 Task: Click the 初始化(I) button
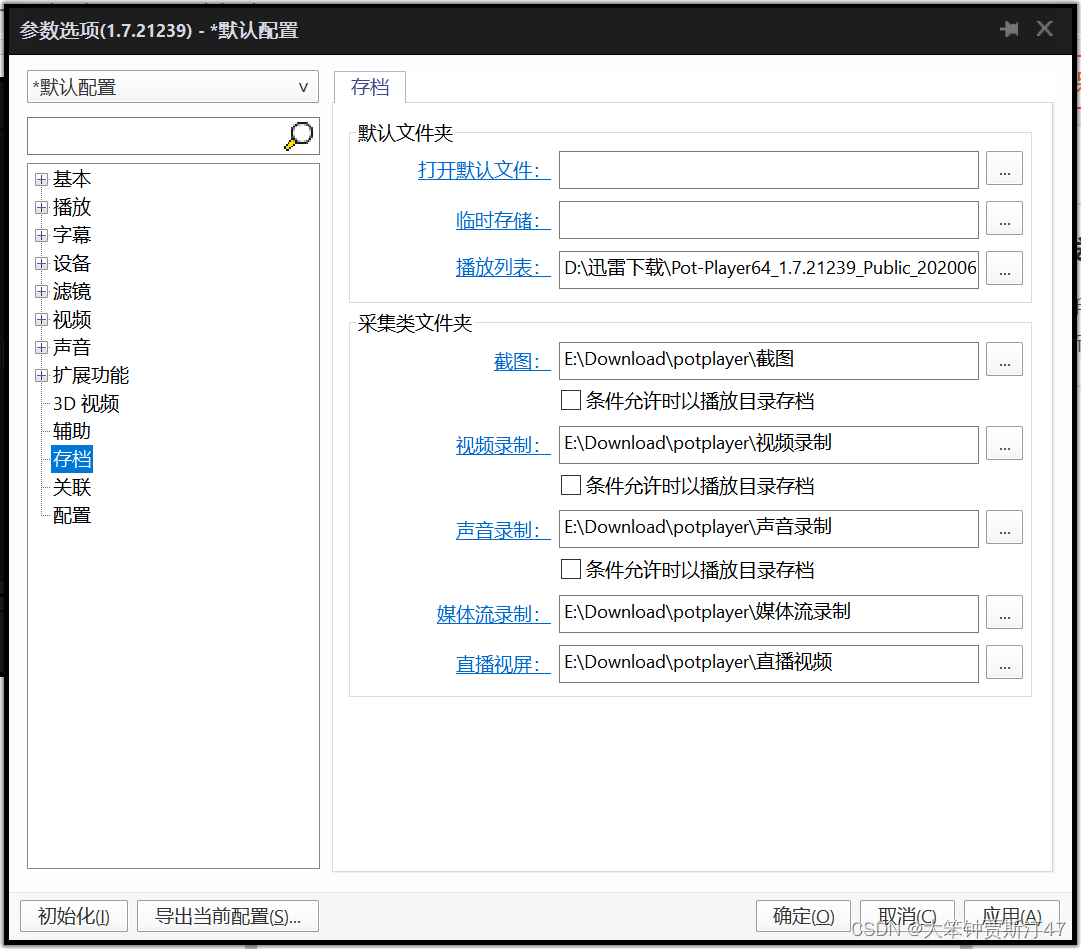(x=73, y=915)
